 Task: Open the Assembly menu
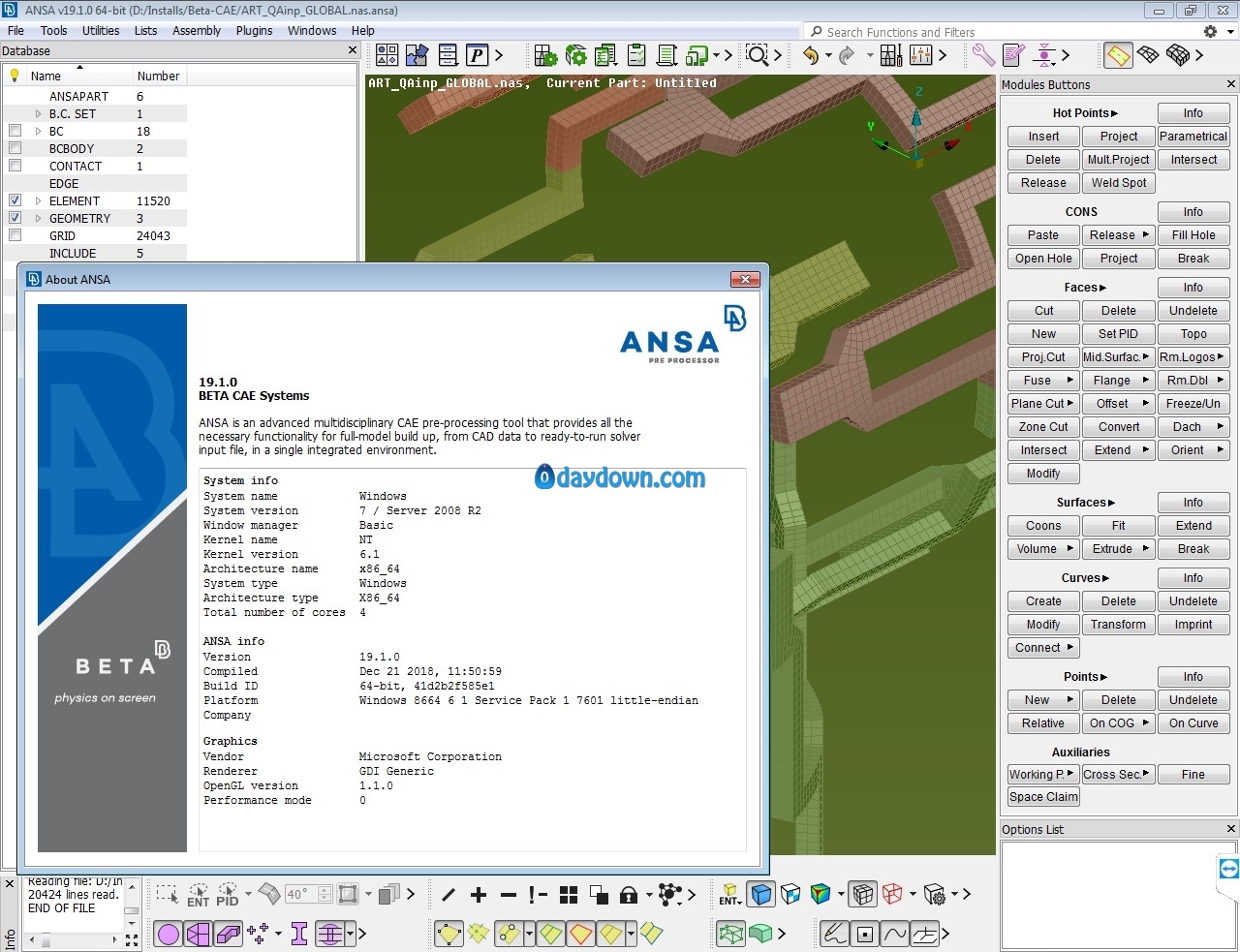[x=197, y=30]
